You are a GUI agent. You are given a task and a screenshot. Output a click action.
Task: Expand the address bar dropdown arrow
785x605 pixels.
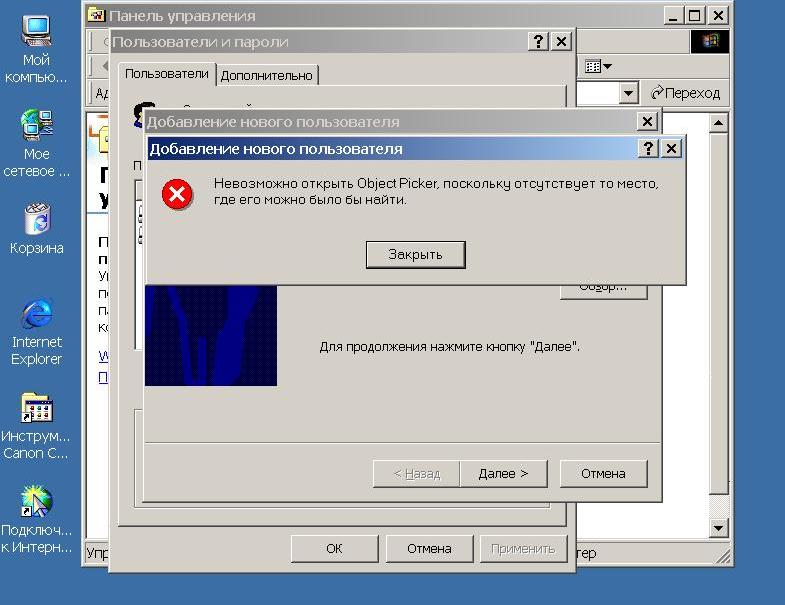click(x=628, y=93)
